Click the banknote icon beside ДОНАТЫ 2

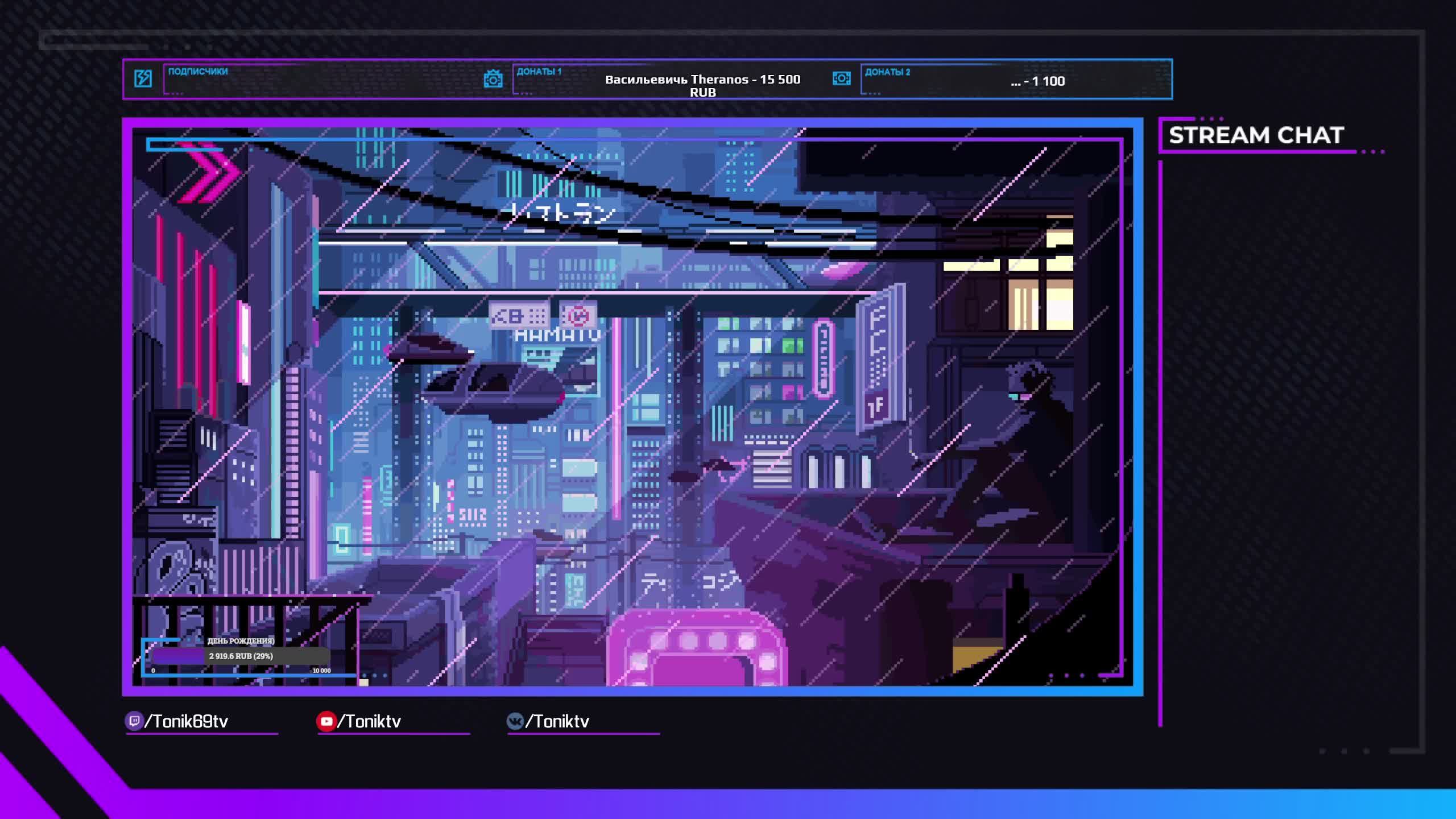tap(841, 78)
